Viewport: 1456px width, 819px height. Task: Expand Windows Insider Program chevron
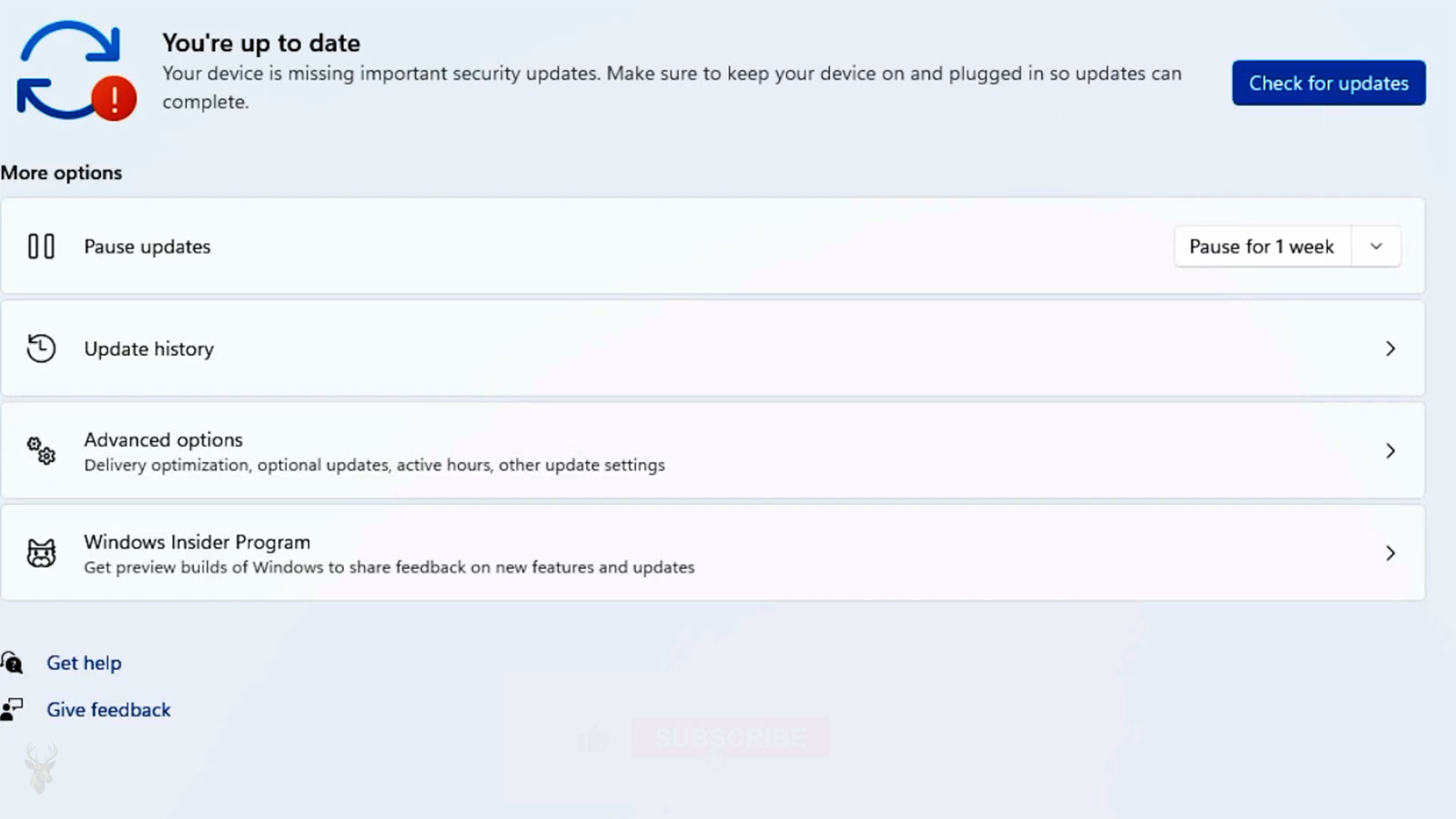[x=1390, y=552]
